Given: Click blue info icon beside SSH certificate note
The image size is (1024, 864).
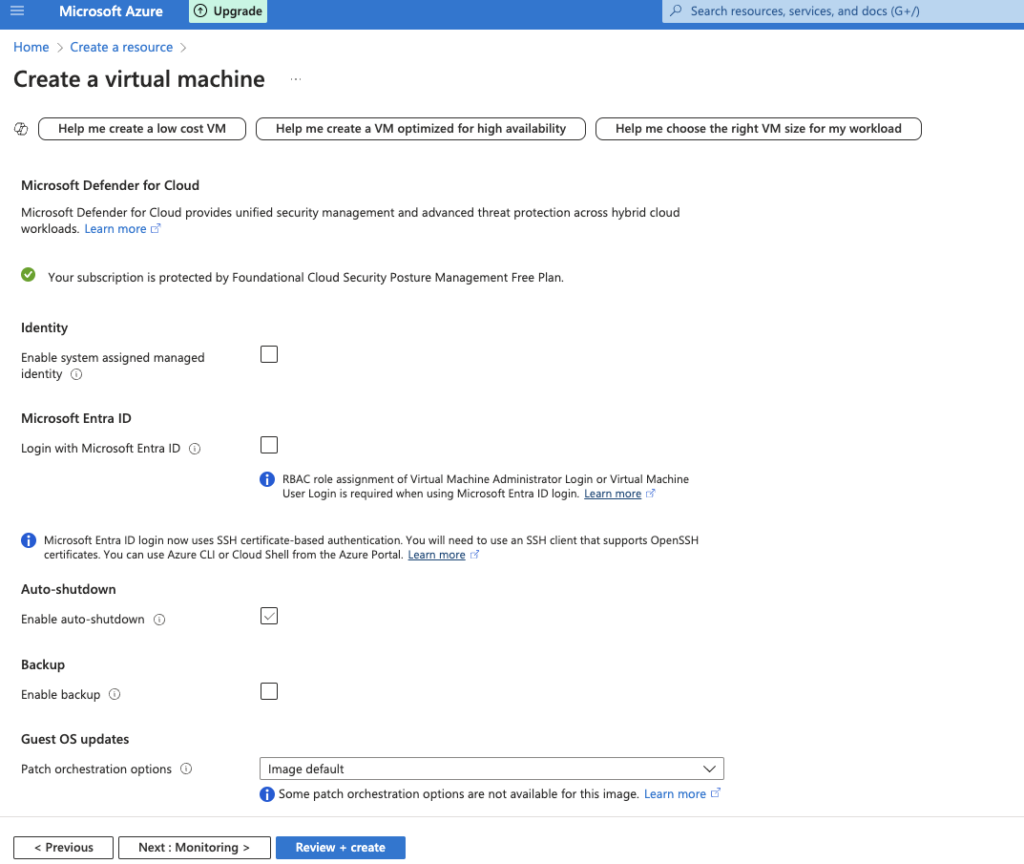Looking at the screenshot, I should coord(28,540).
